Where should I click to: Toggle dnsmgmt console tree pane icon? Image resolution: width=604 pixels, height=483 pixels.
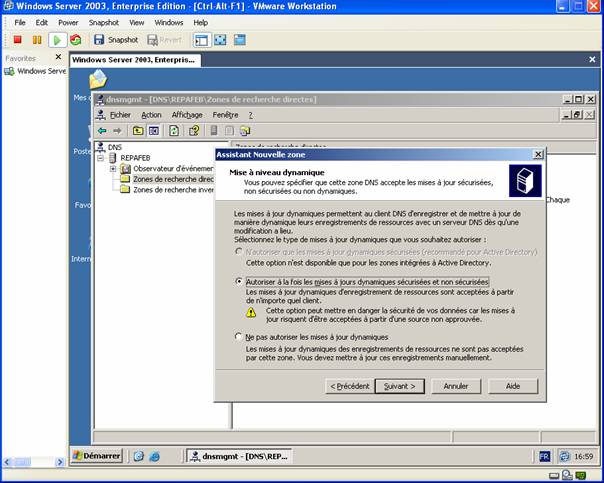coord(154,131)
